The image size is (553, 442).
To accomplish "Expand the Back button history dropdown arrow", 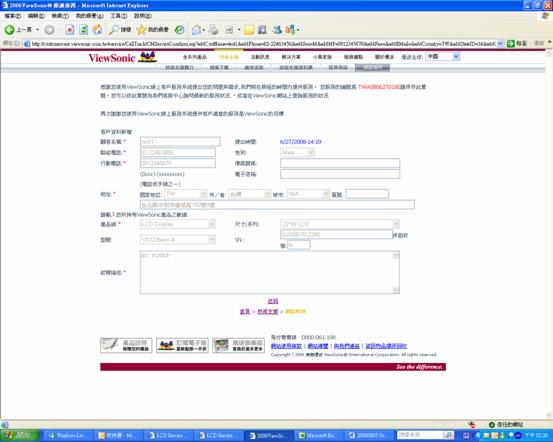I will tap(37, 30).
